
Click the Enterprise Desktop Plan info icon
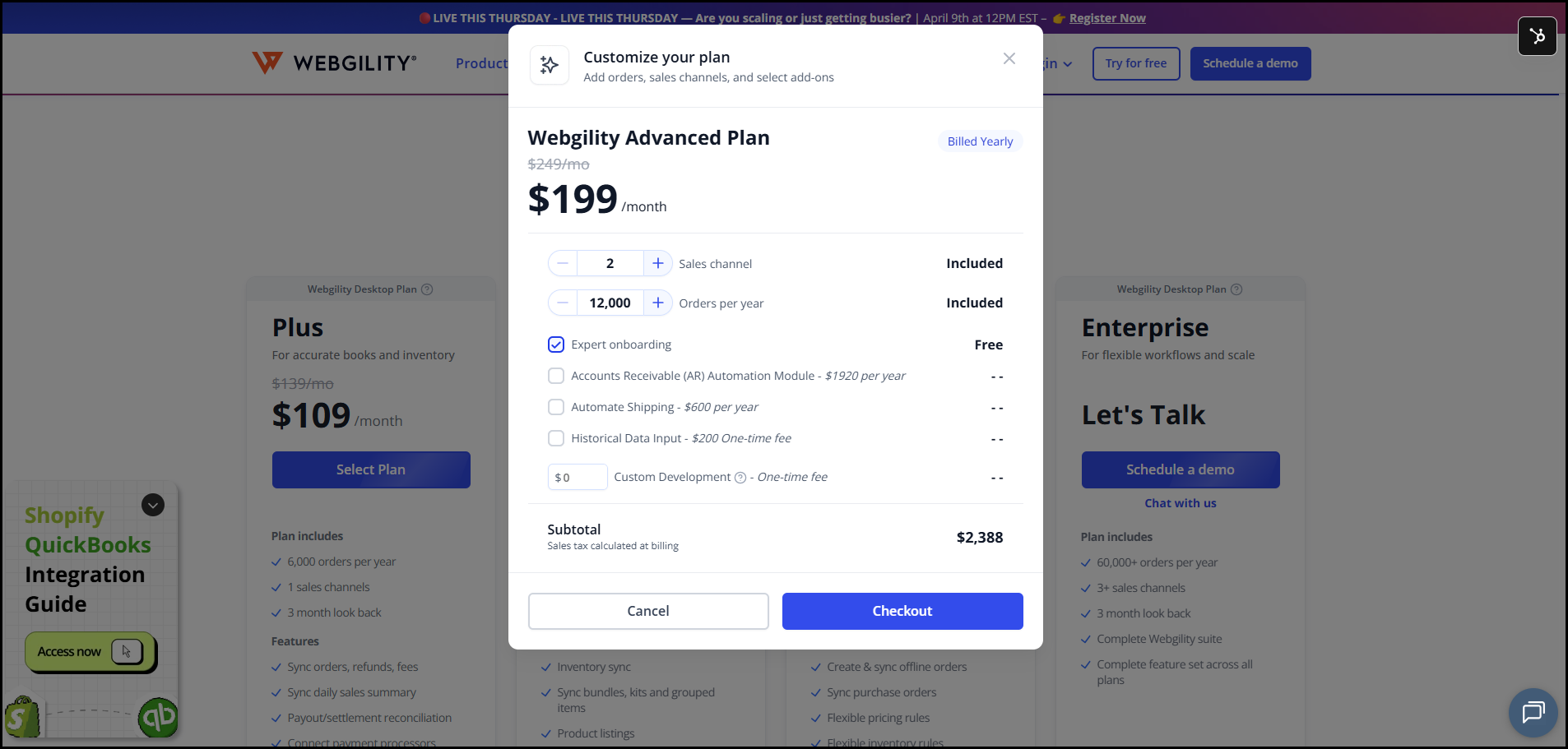pyautogui.click(x=1236, y=289)
